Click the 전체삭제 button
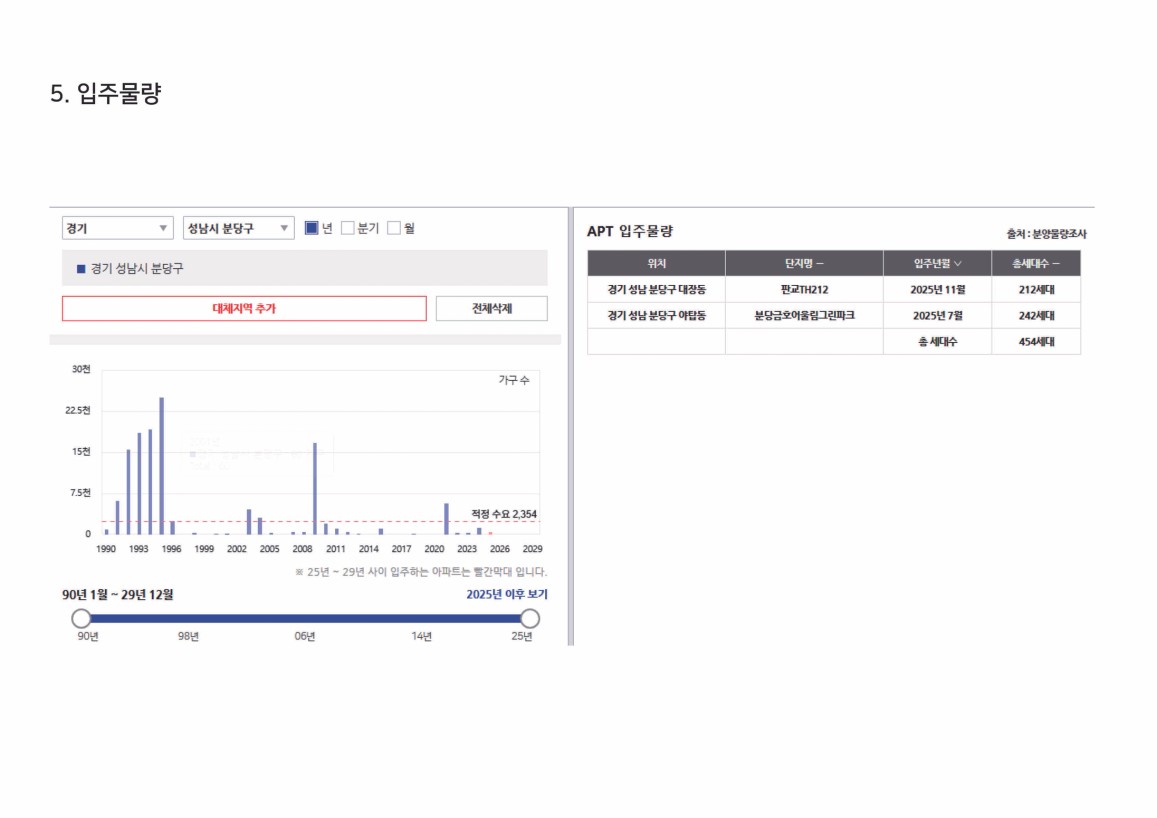Viewport: 1157px width, 818px height. pyautogui.click(x=491, y=308)
